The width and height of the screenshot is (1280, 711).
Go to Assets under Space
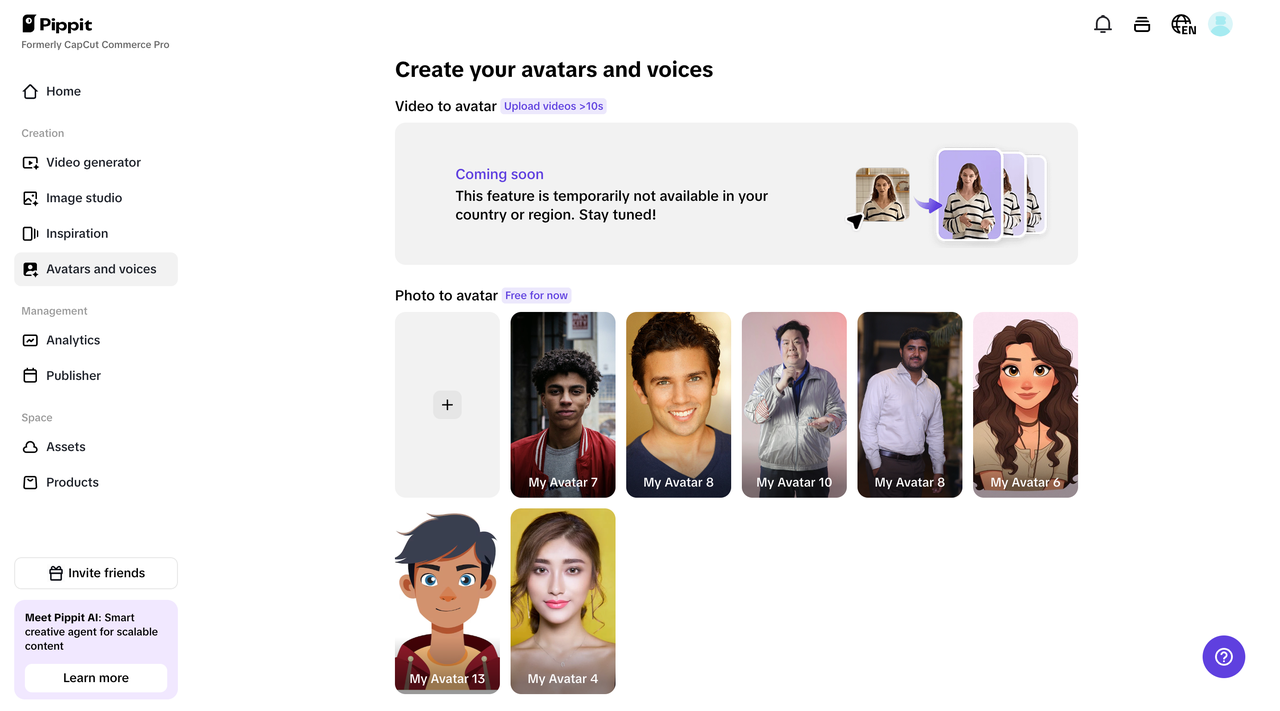point(66,447)
